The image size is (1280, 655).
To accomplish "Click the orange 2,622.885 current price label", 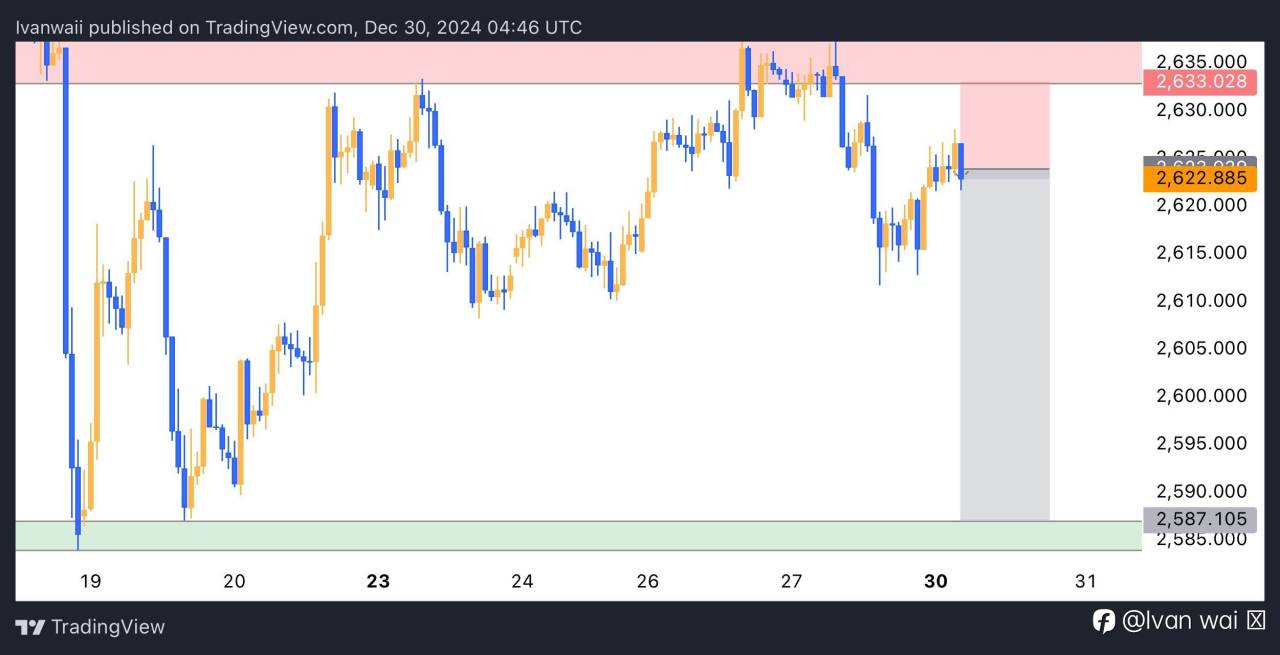I will [x=1201, y=178].
